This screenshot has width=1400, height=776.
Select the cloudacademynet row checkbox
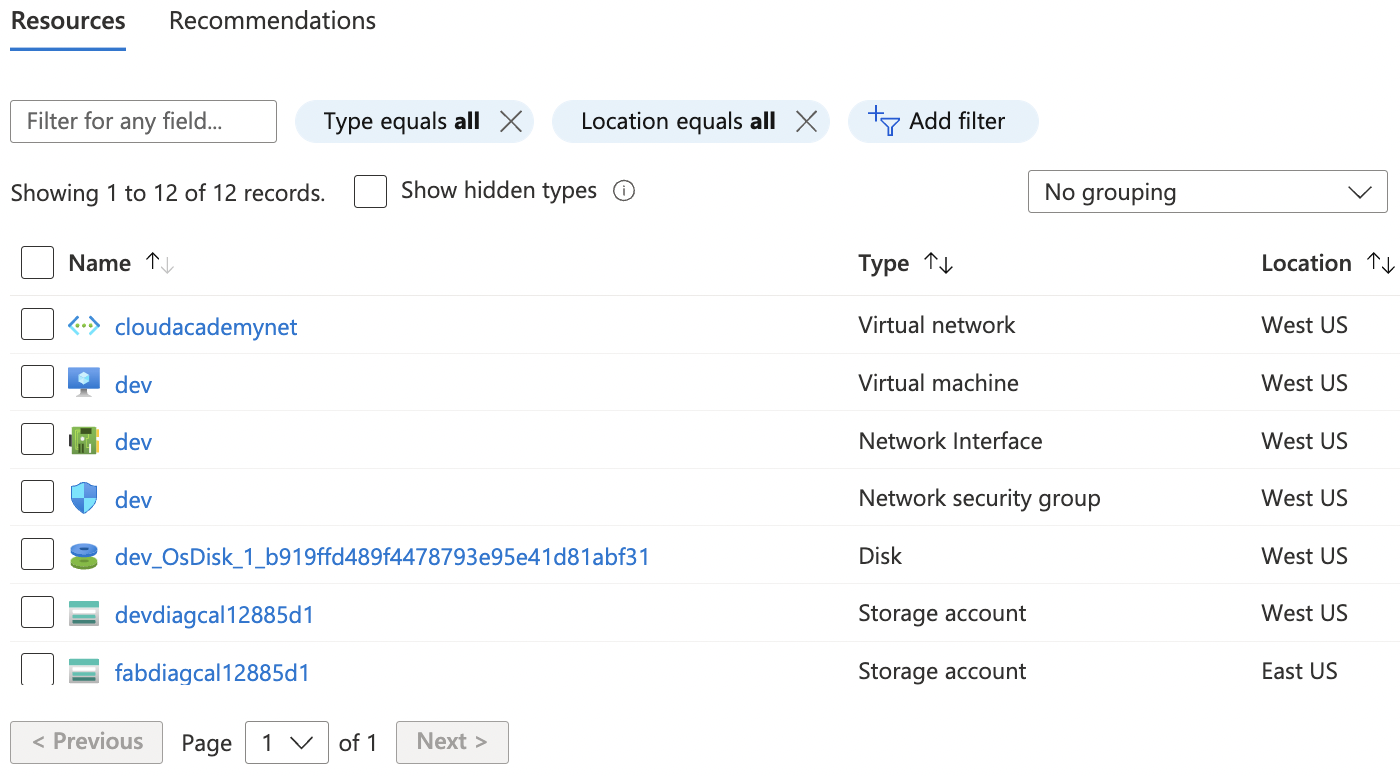pos(37,325)
